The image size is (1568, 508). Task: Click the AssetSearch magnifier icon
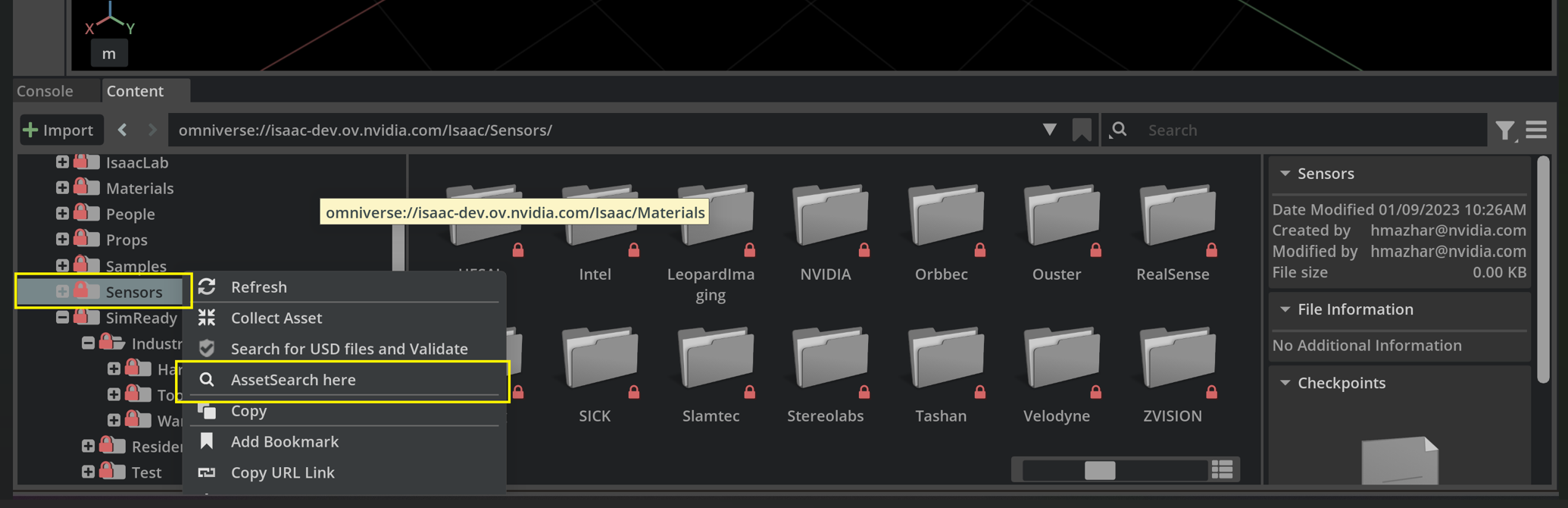[x=207, y=380]
